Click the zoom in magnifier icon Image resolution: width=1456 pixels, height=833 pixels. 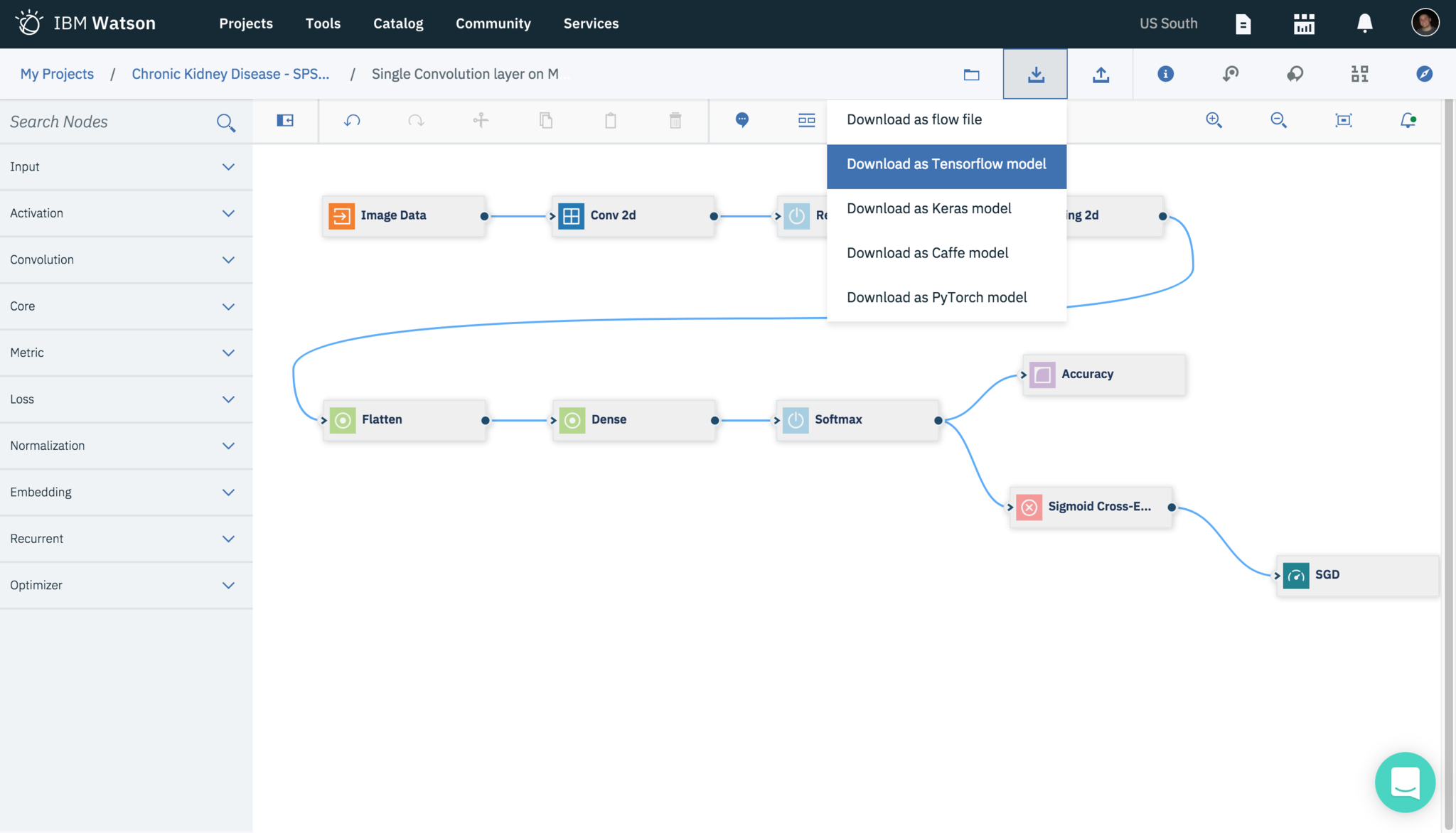(x=1214, y=120)
